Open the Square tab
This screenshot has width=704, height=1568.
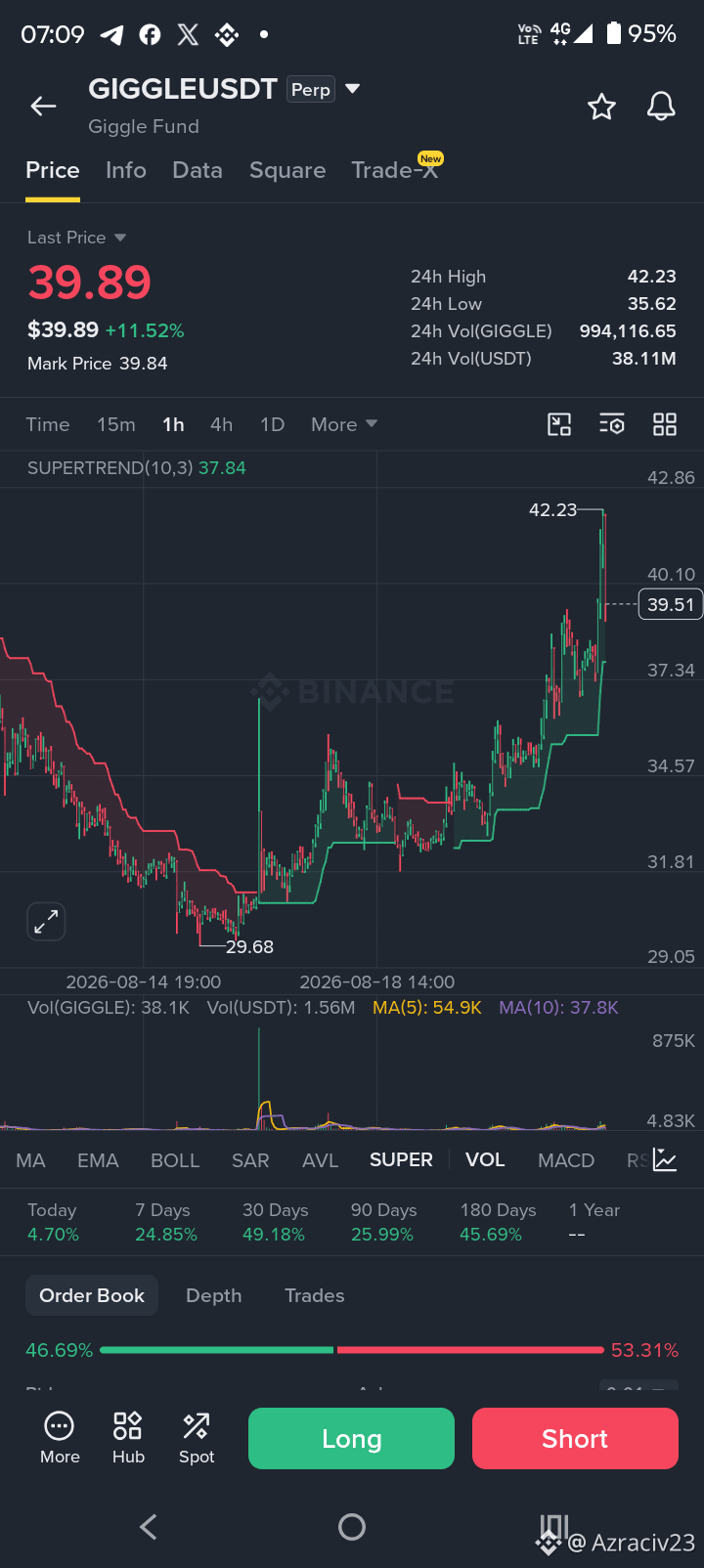click(x=287, y=170)
